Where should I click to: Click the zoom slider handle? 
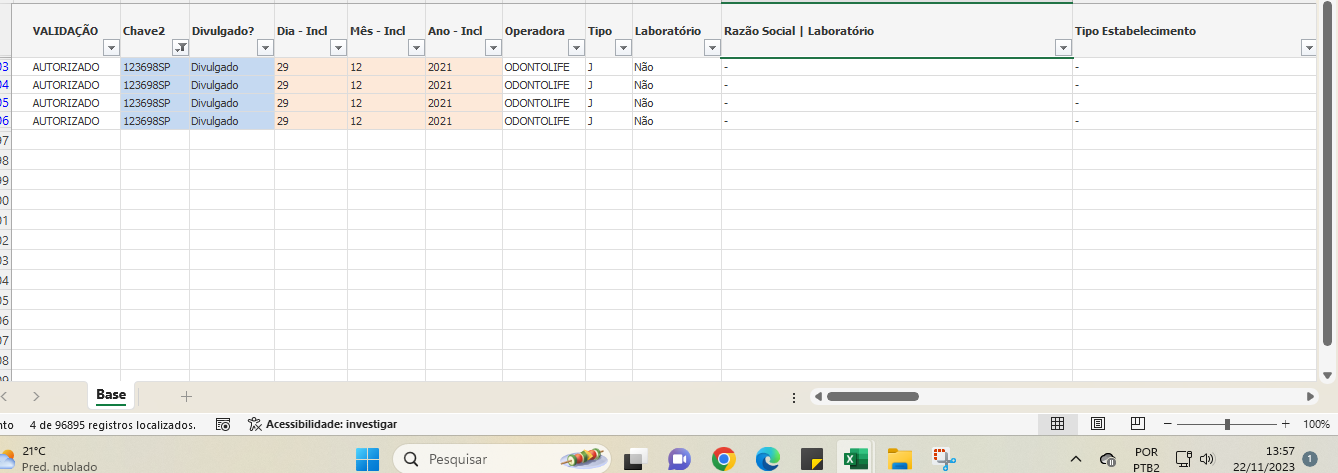tap(1227, 424)
